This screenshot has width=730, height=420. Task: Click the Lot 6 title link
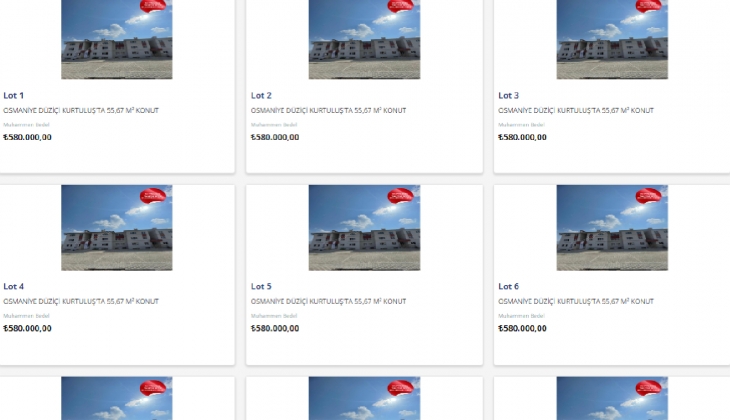click(508, 286)
